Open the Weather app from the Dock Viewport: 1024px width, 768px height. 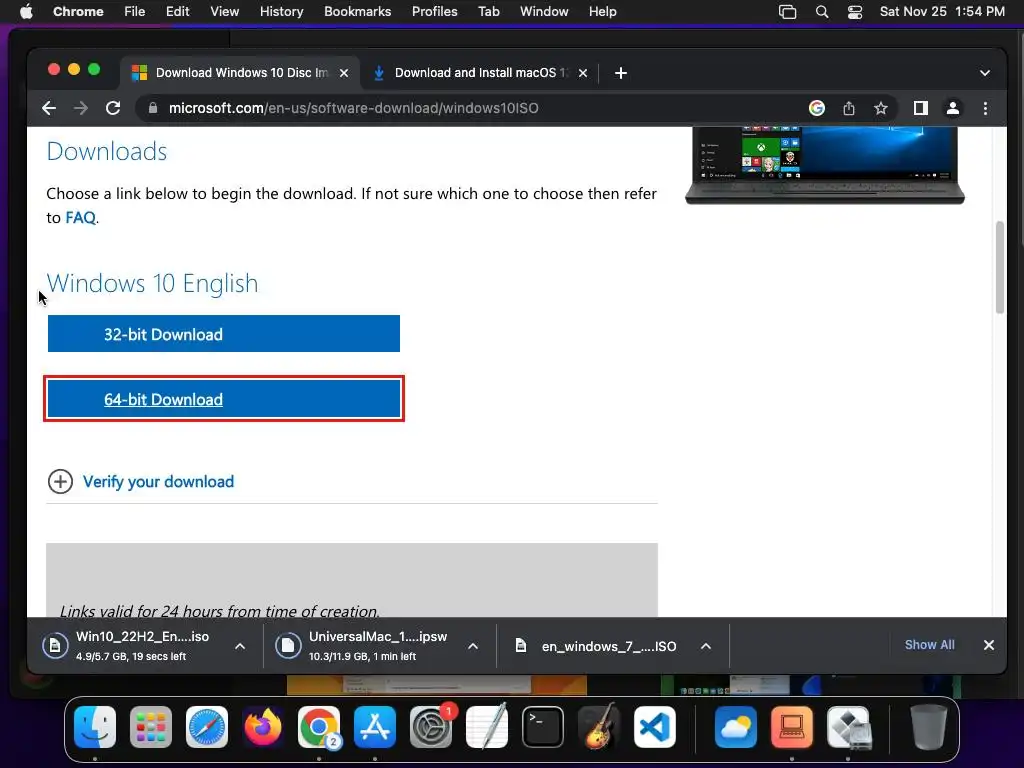(x=736, y=727)
